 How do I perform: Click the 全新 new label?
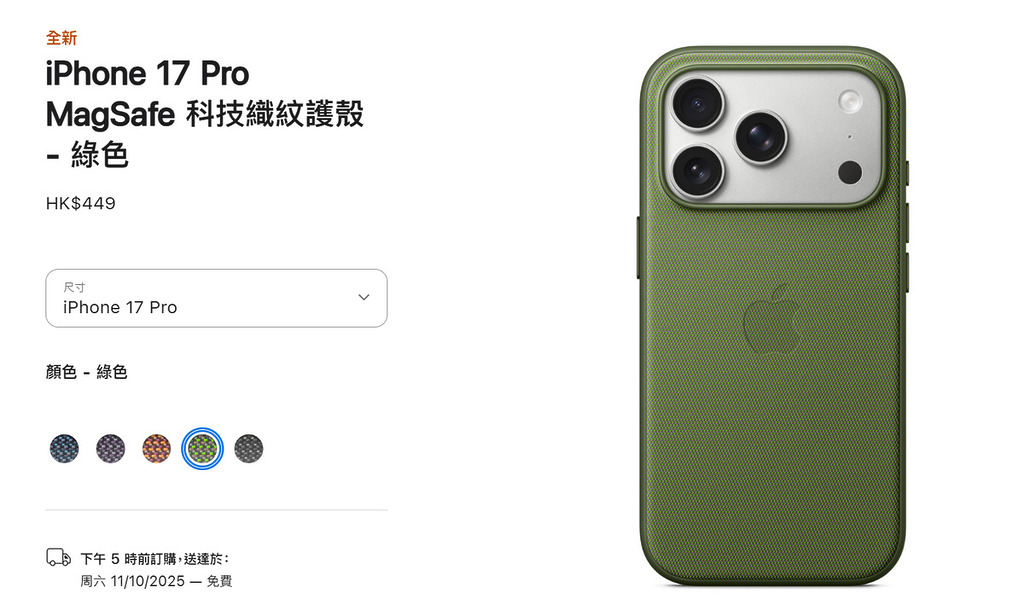point(61,38)
